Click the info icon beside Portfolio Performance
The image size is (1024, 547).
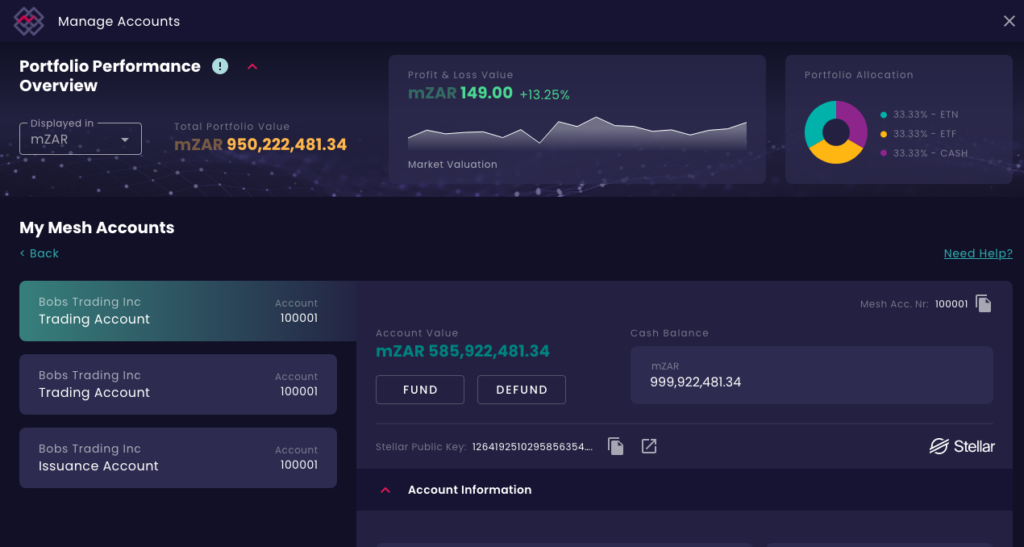[220, 66]
